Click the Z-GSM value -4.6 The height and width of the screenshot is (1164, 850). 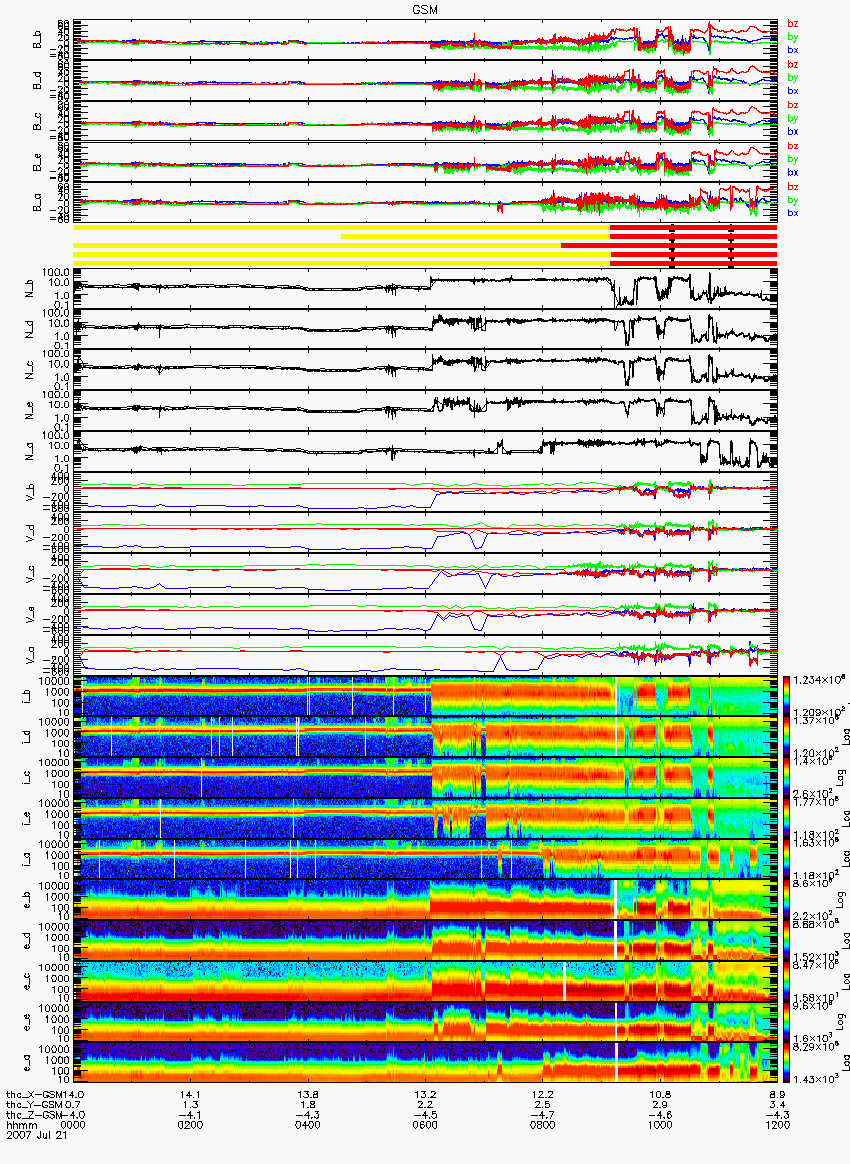click(659, 1115)
